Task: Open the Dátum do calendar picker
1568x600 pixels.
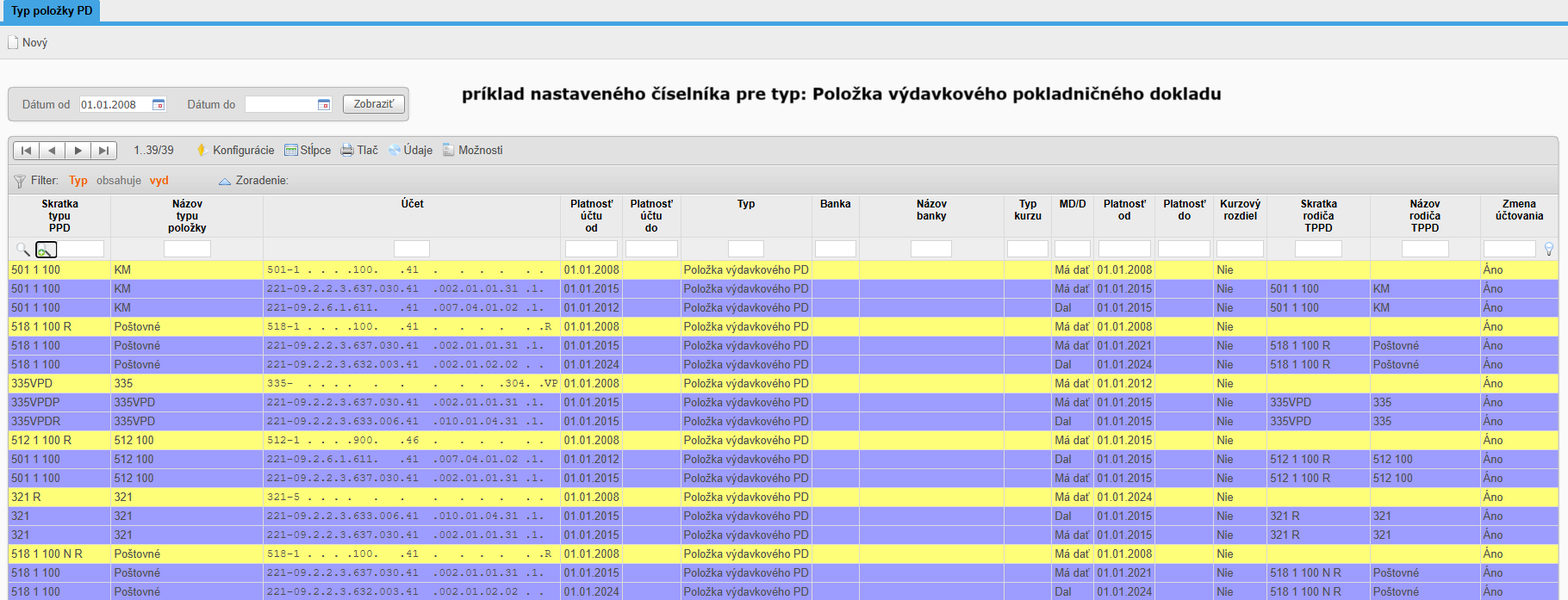Action: coord(324,105)
